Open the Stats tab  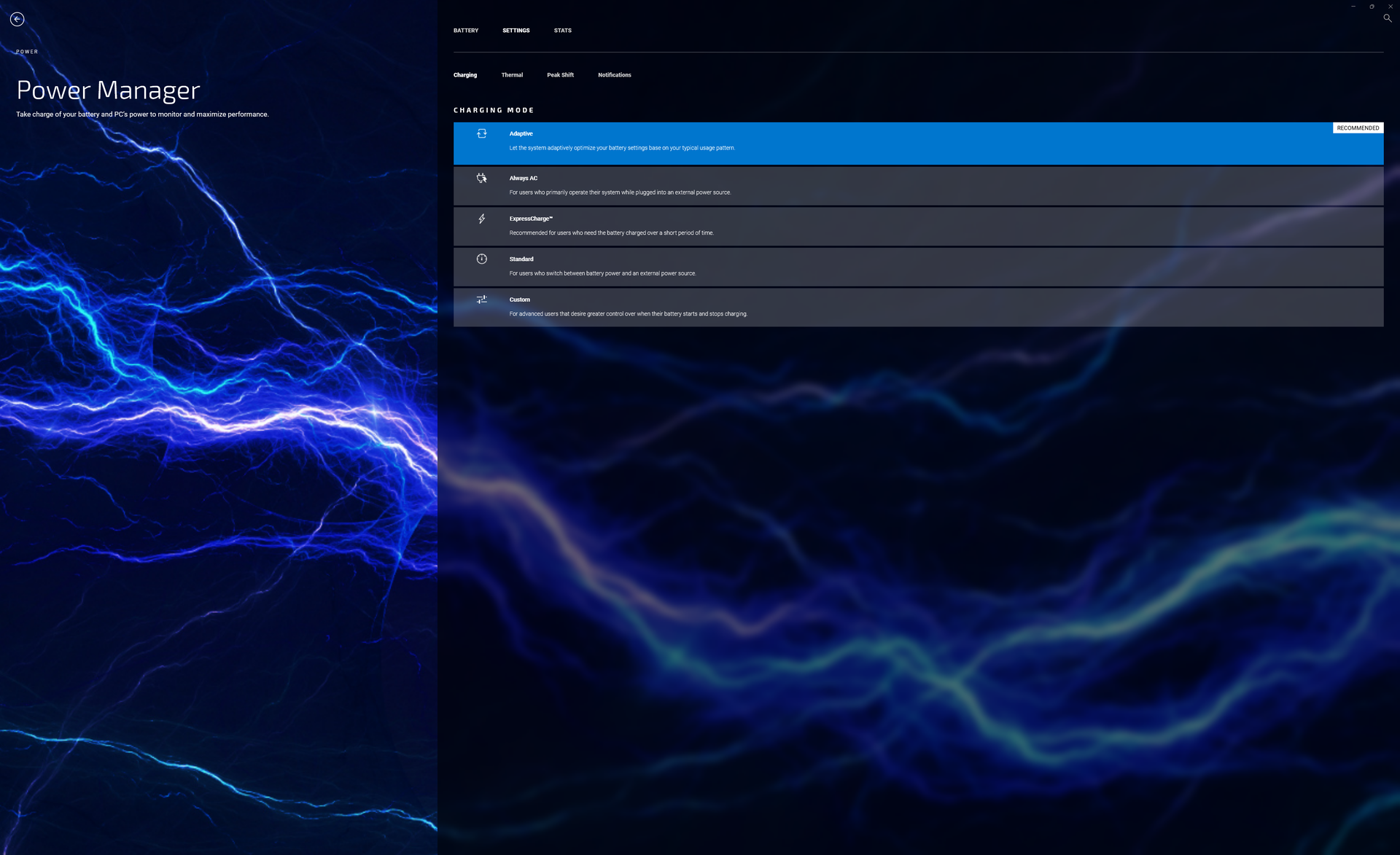pyautogui.click(x=562, y=31)
